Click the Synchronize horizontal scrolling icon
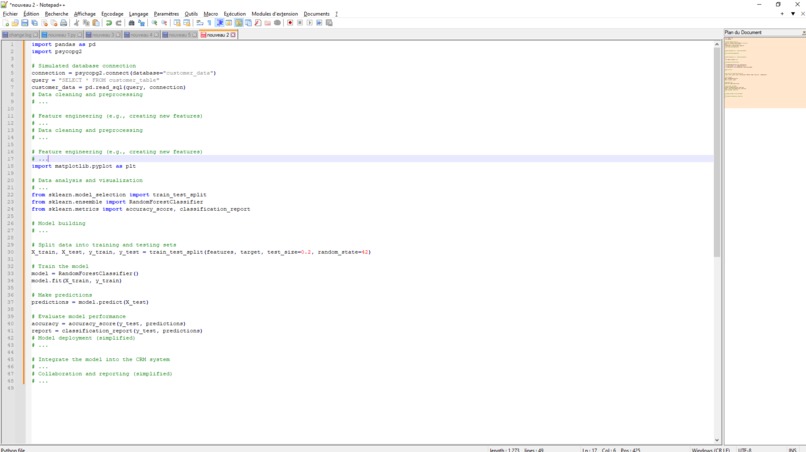Screen dimensions: 806x452 (187, 23)
